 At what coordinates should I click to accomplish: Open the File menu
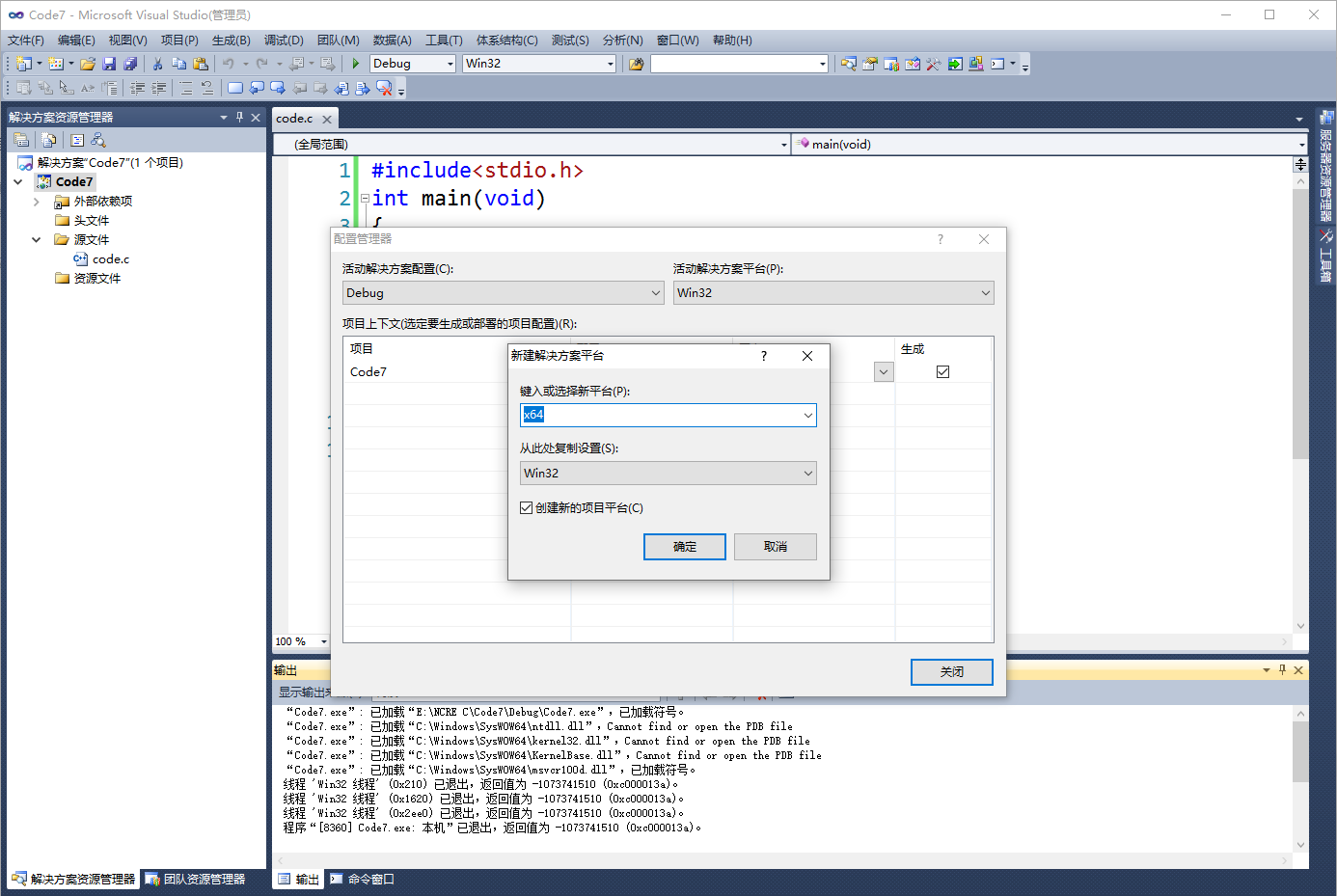(x=26, y=40)
